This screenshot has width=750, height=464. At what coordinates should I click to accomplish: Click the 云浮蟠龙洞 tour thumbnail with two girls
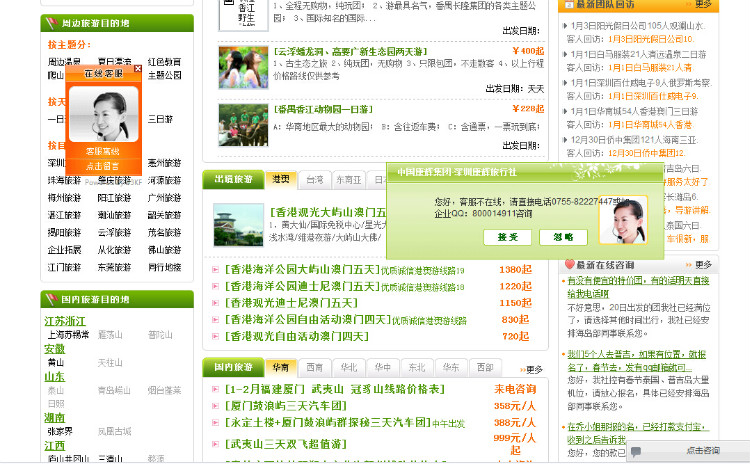pyautogui.click(x=243, y=67)
